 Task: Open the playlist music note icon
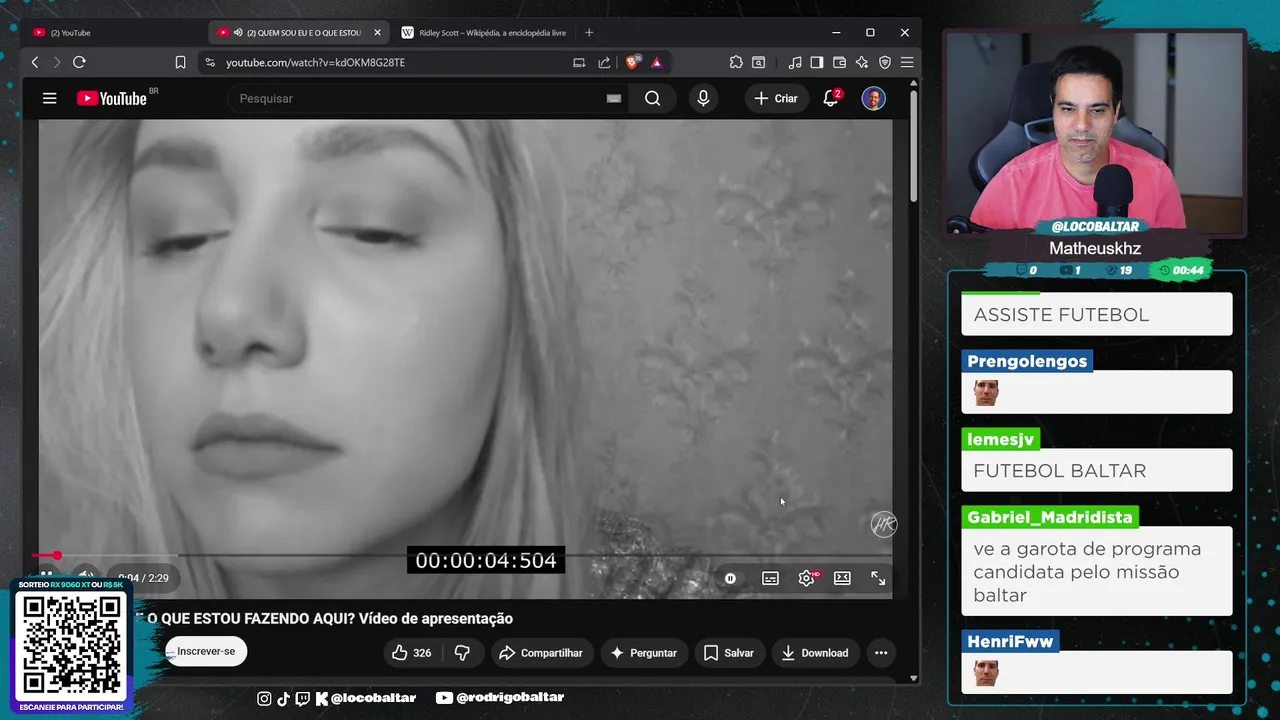pyautogui.click(x=795, y=62)
